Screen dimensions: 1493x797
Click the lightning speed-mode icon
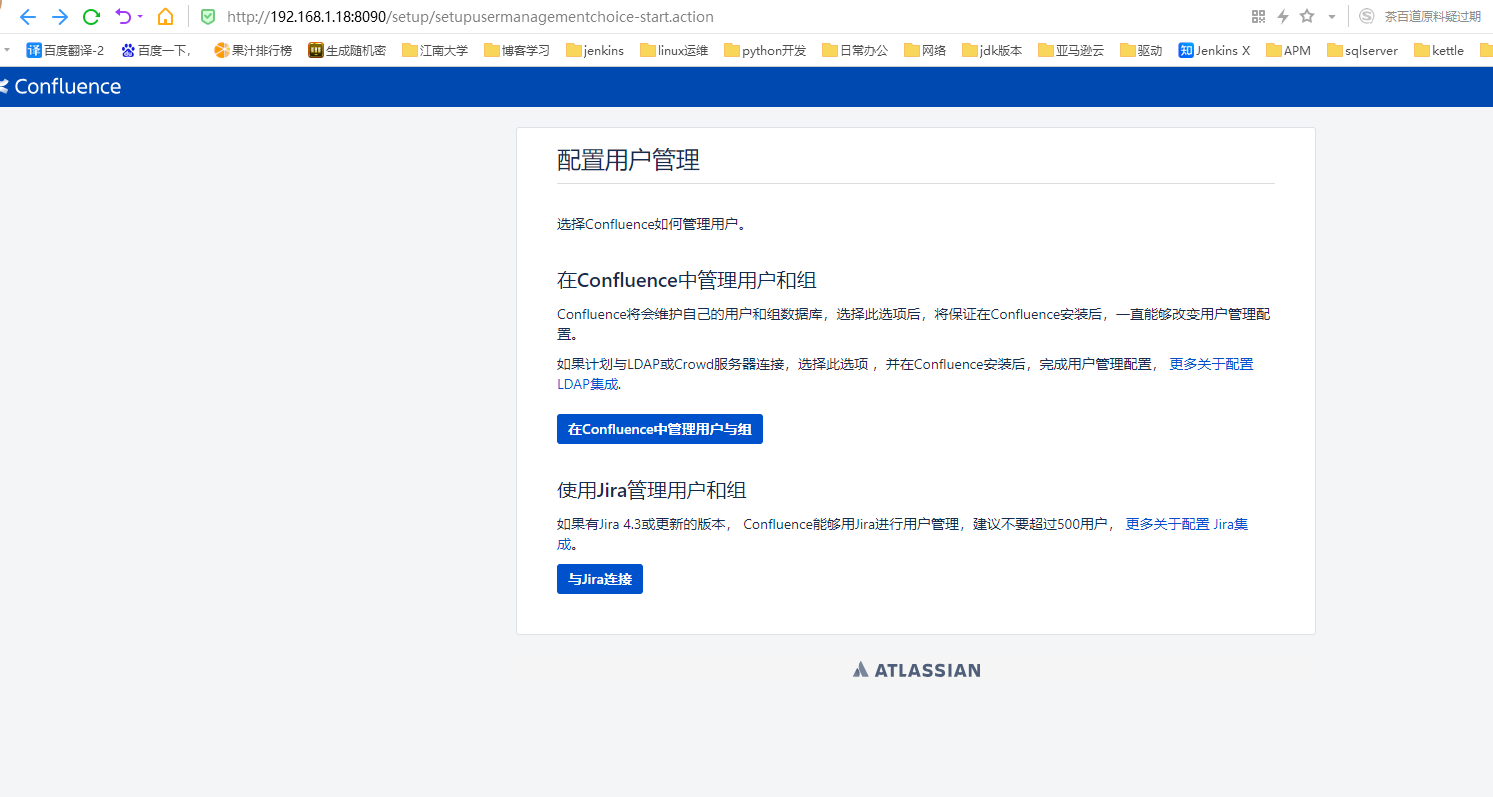click(x=1283, y=17)
